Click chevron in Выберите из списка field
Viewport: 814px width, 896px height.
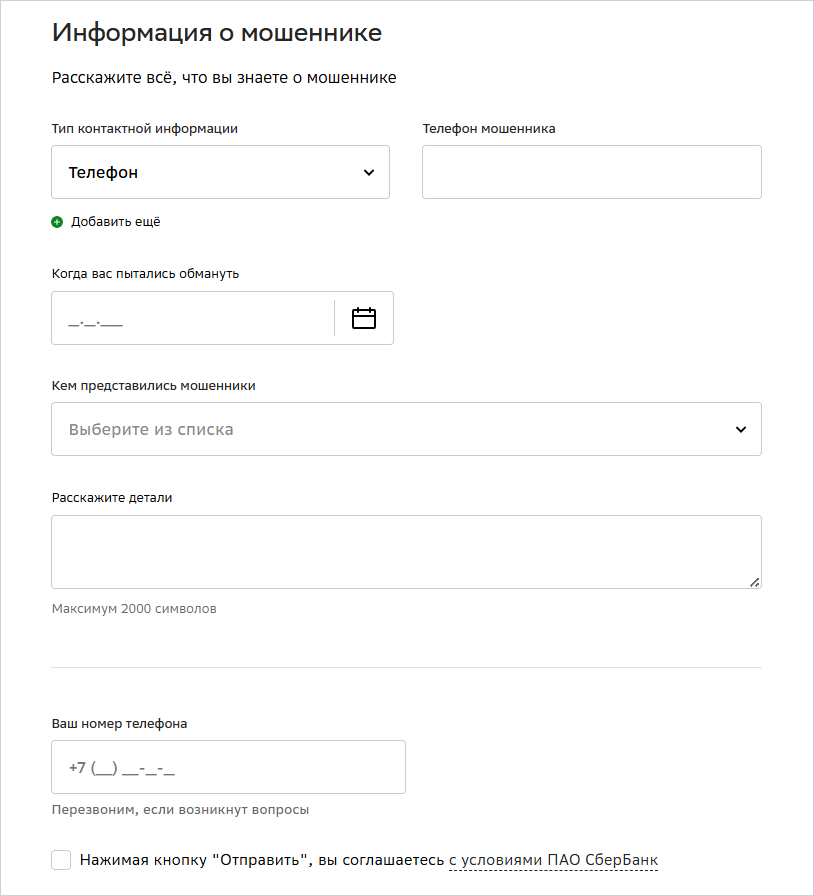[x=741, y=430]
